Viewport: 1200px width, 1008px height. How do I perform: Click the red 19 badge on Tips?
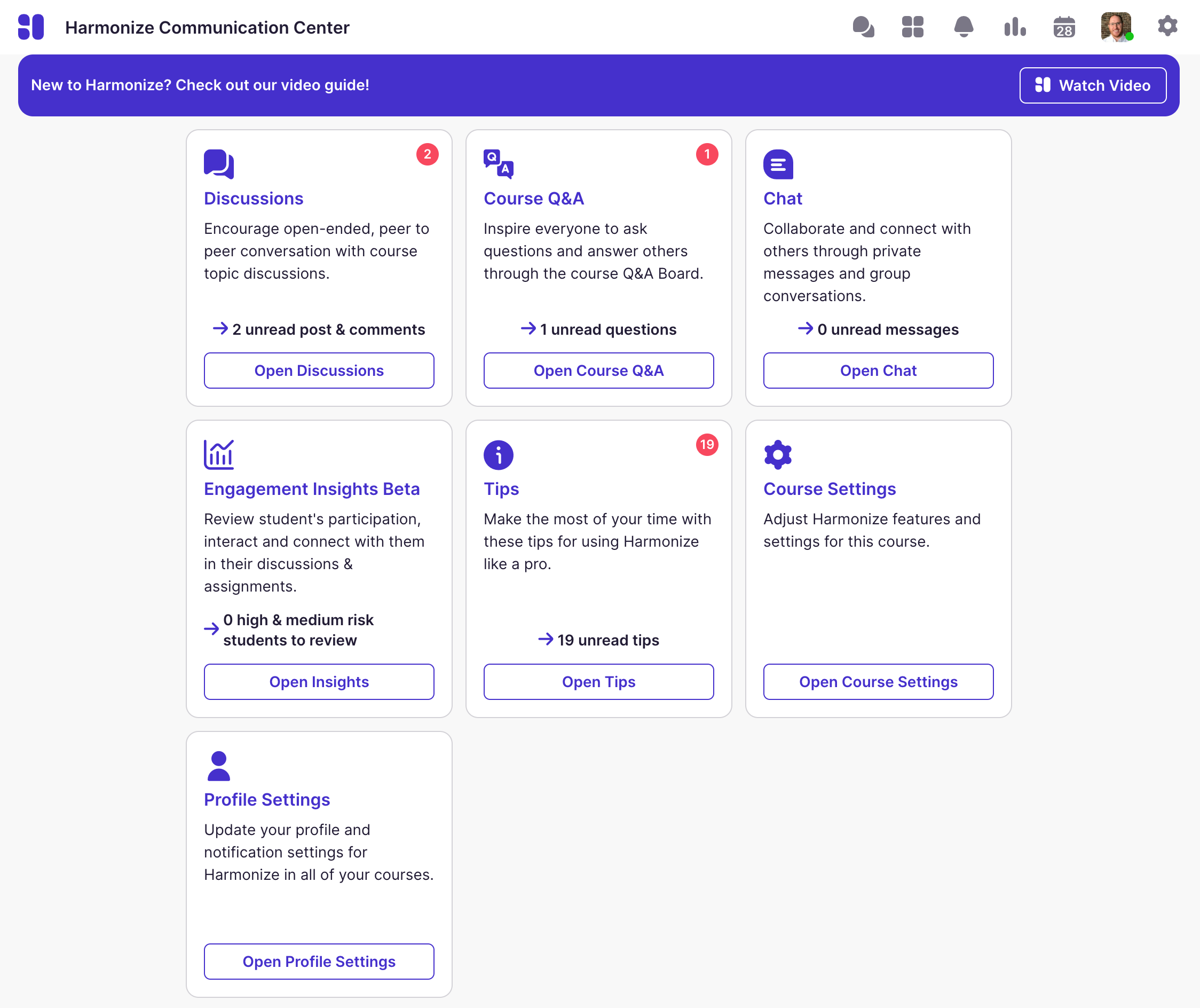(707, 445)
